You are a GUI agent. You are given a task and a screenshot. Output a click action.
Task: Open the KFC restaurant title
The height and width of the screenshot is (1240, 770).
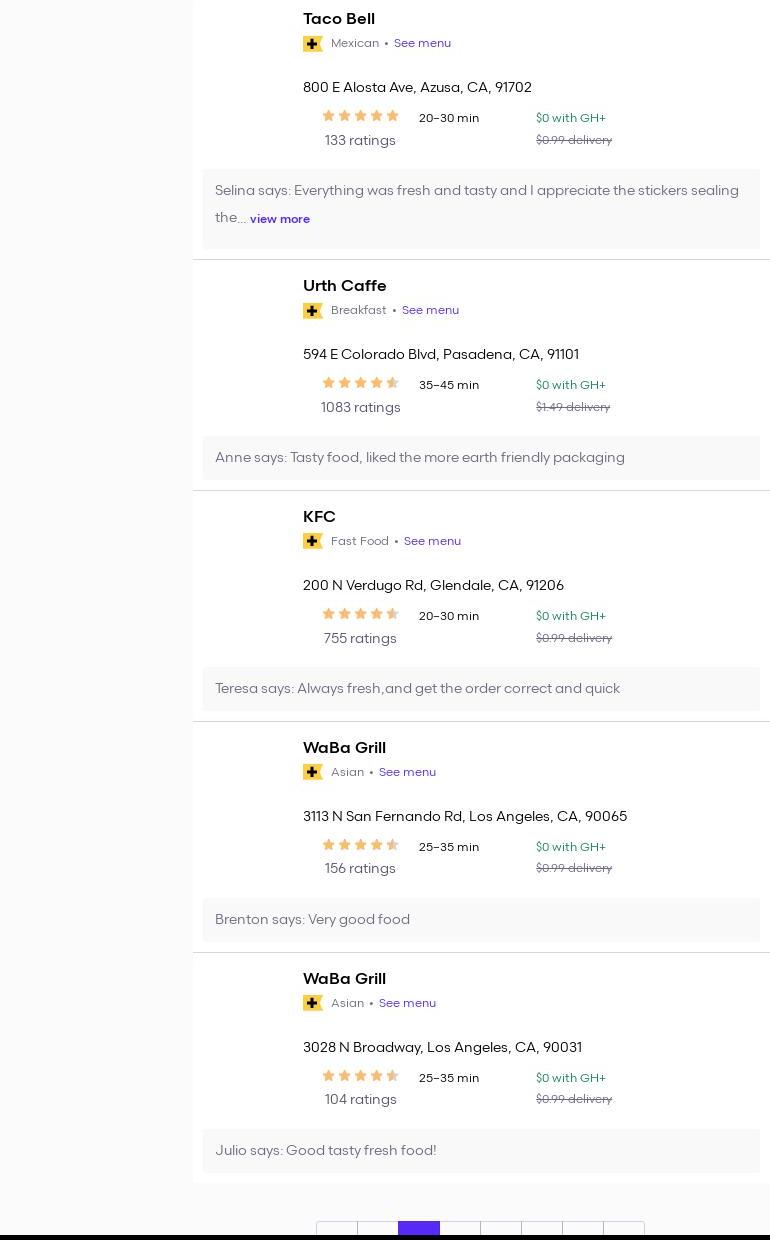pos(319,517)
